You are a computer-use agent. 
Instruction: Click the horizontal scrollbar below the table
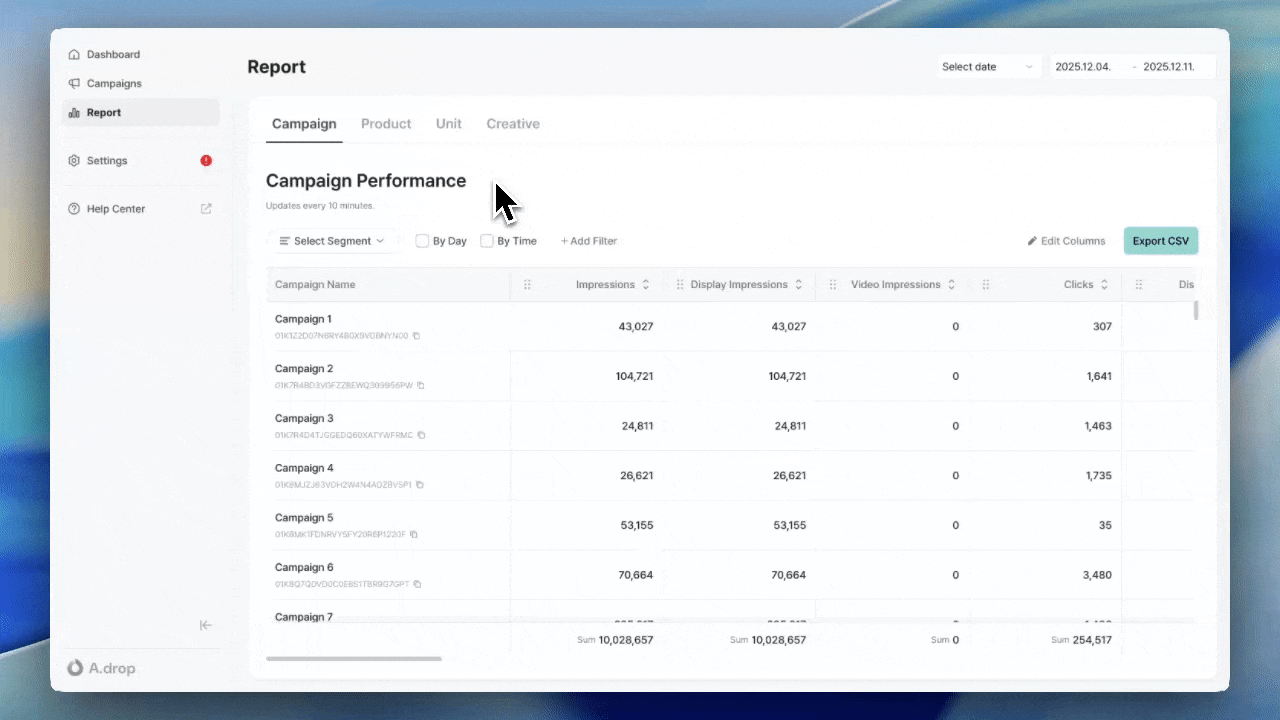pos(353,658)
